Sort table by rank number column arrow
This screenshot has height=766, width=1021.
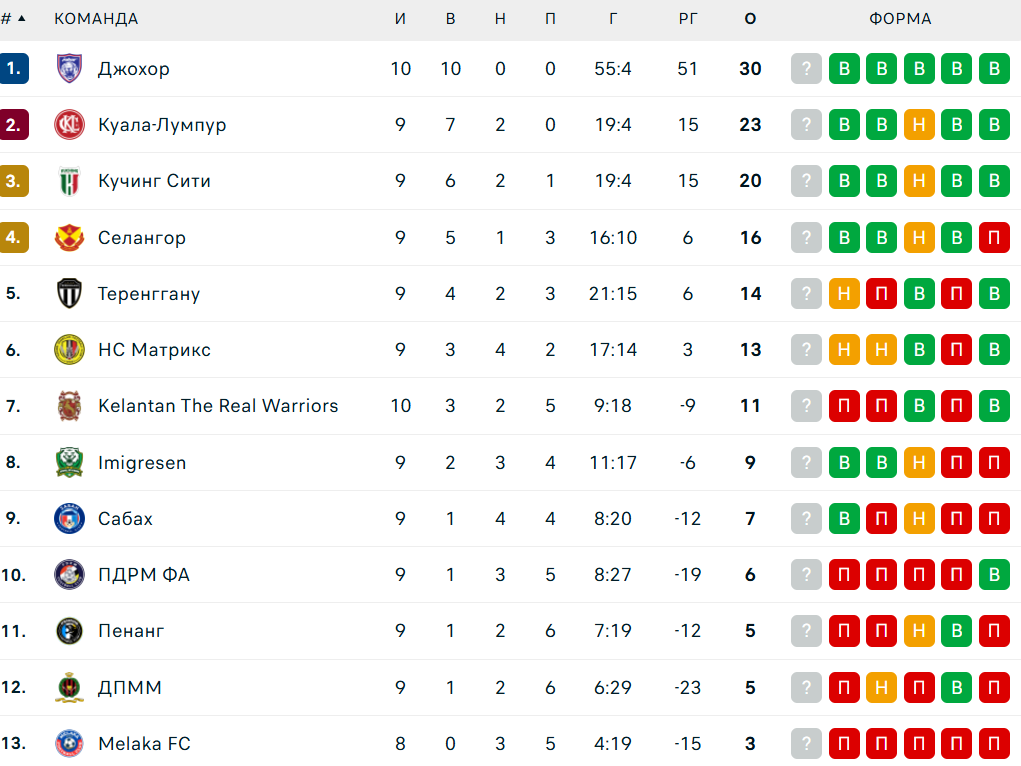[21, 19]
